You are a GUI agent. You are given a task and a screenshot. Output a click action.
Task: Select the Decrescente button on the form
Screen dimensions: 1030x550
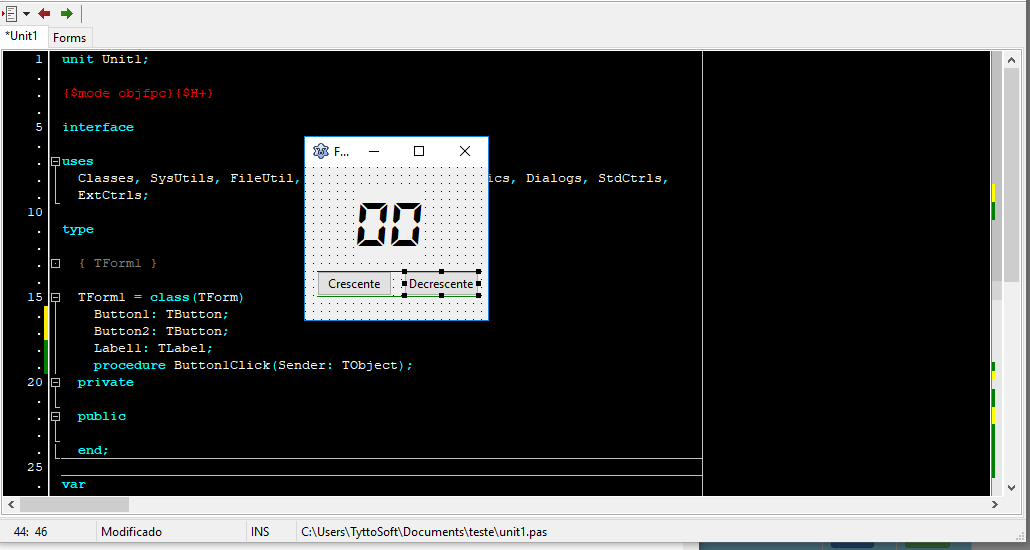[x=440, y=284]
